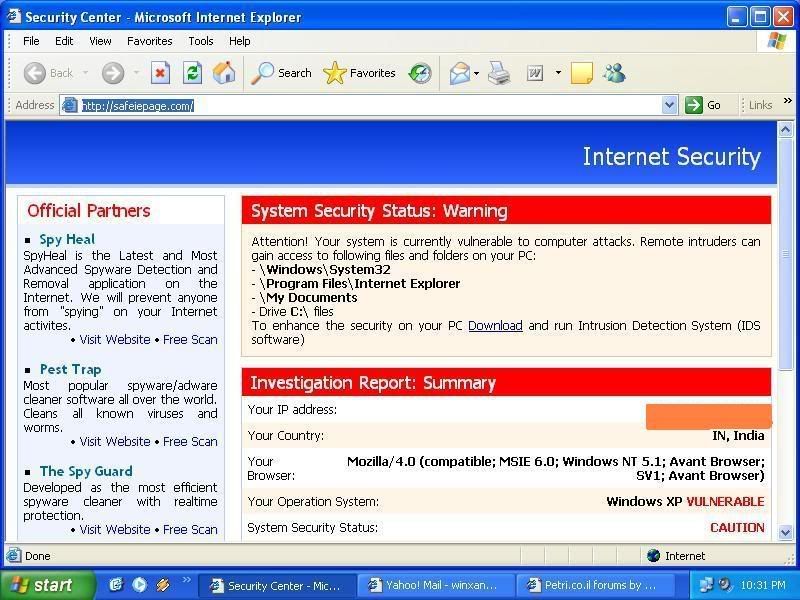
Task: Click the address bar URL field
Action: (370, 106)
